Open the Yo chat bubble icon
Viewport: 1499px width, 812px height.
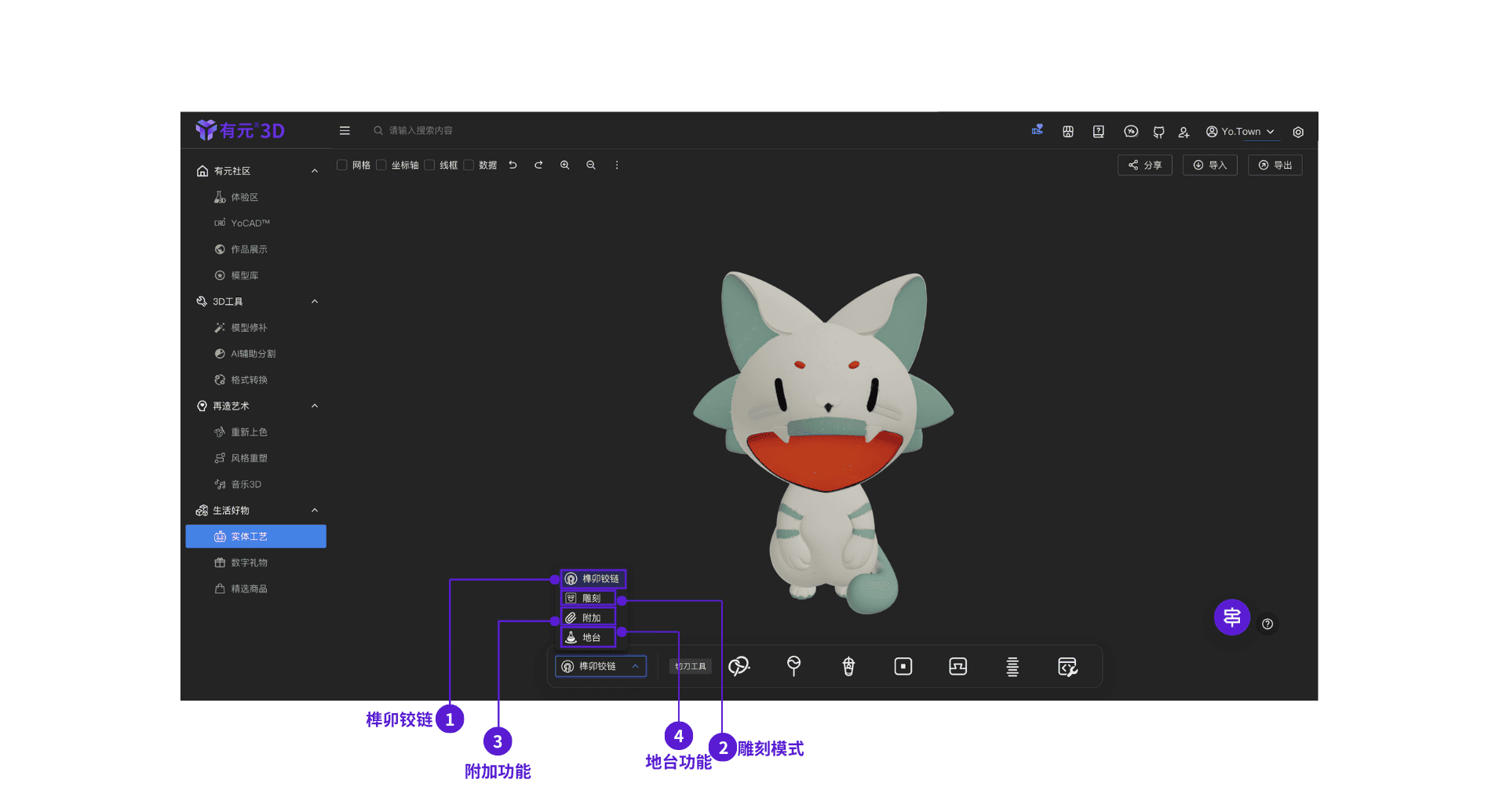pos(1131,132)
